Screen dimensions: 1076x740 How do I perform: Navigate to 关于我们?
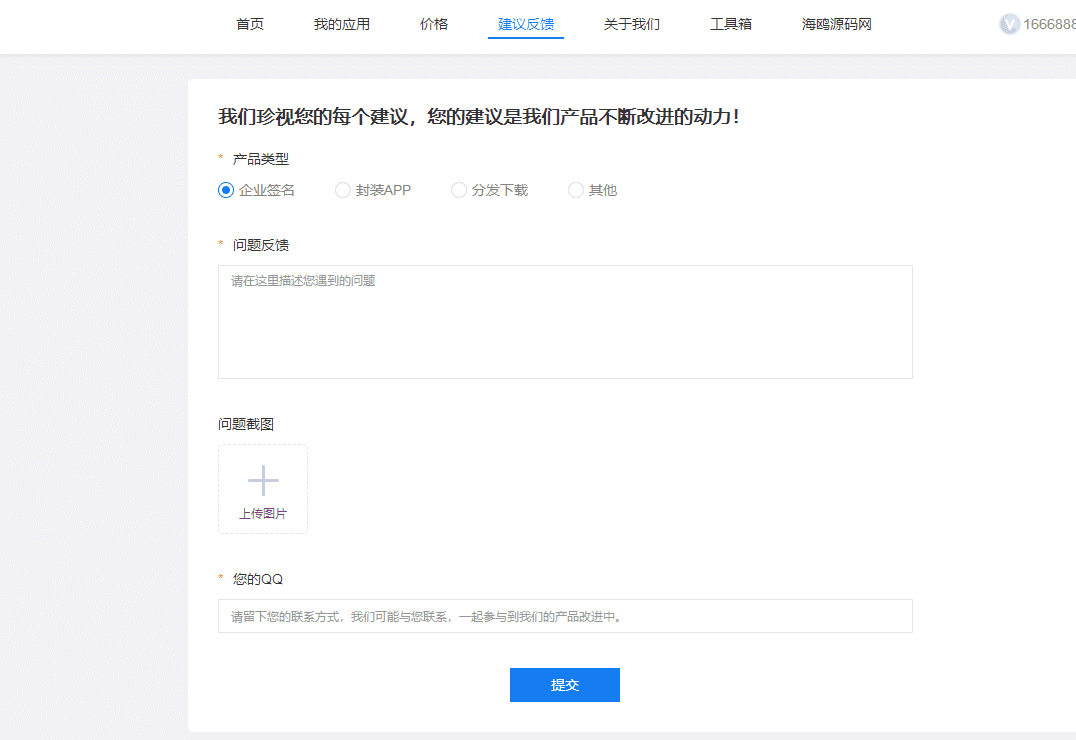click(x=632, y=24)
